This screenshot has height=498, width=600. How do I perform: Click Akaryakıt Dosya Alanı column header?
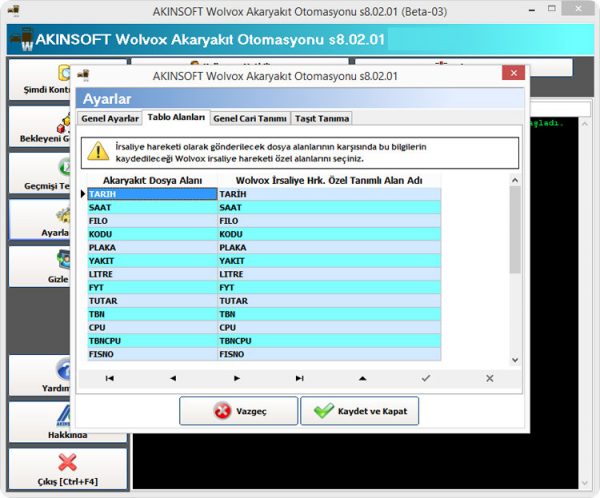point(152,180)
